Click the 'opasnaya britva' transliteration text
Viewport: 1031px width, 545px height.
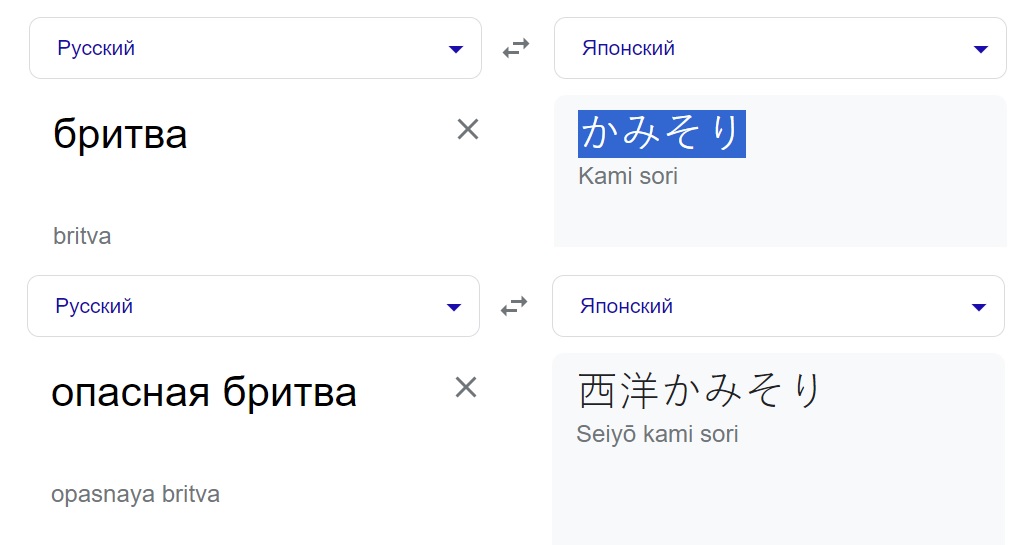click(135, 495)
